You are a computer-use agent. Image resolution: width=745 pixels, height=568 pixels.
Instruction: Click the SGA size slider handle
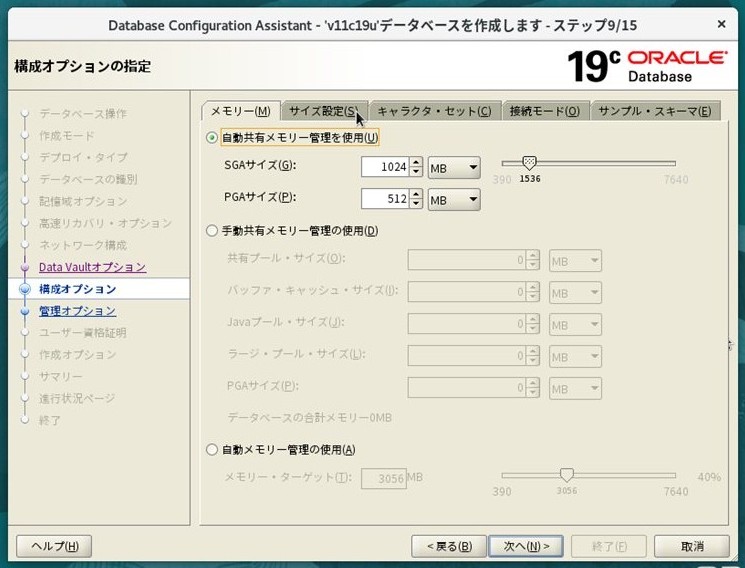click(x=529, y=163)
